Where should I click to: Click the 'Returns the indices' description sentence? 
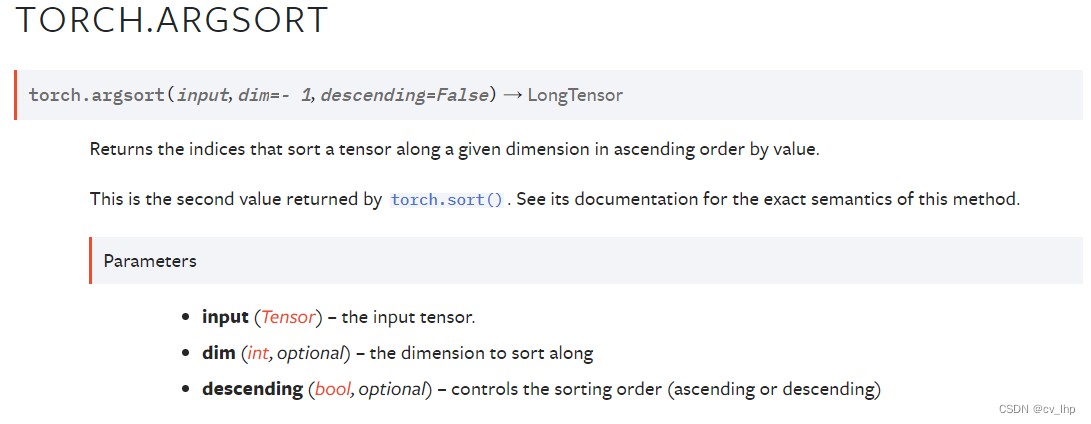pos(455,150)
